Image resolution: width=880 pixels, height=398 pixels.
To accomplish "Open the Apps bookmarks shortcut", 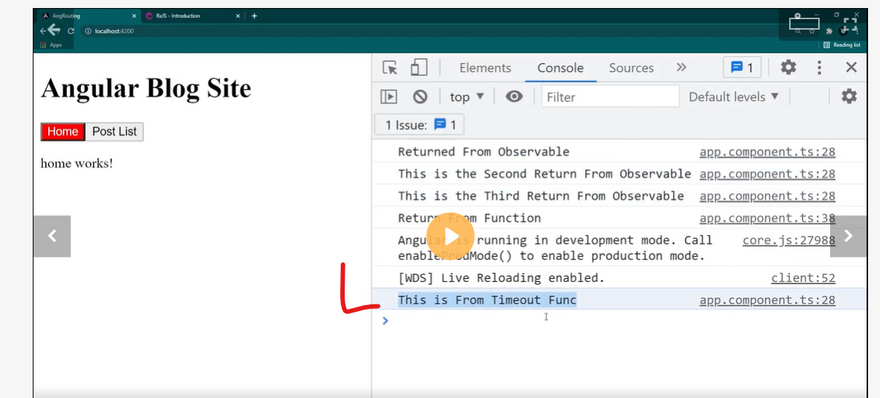I will [x=52, y=45].
